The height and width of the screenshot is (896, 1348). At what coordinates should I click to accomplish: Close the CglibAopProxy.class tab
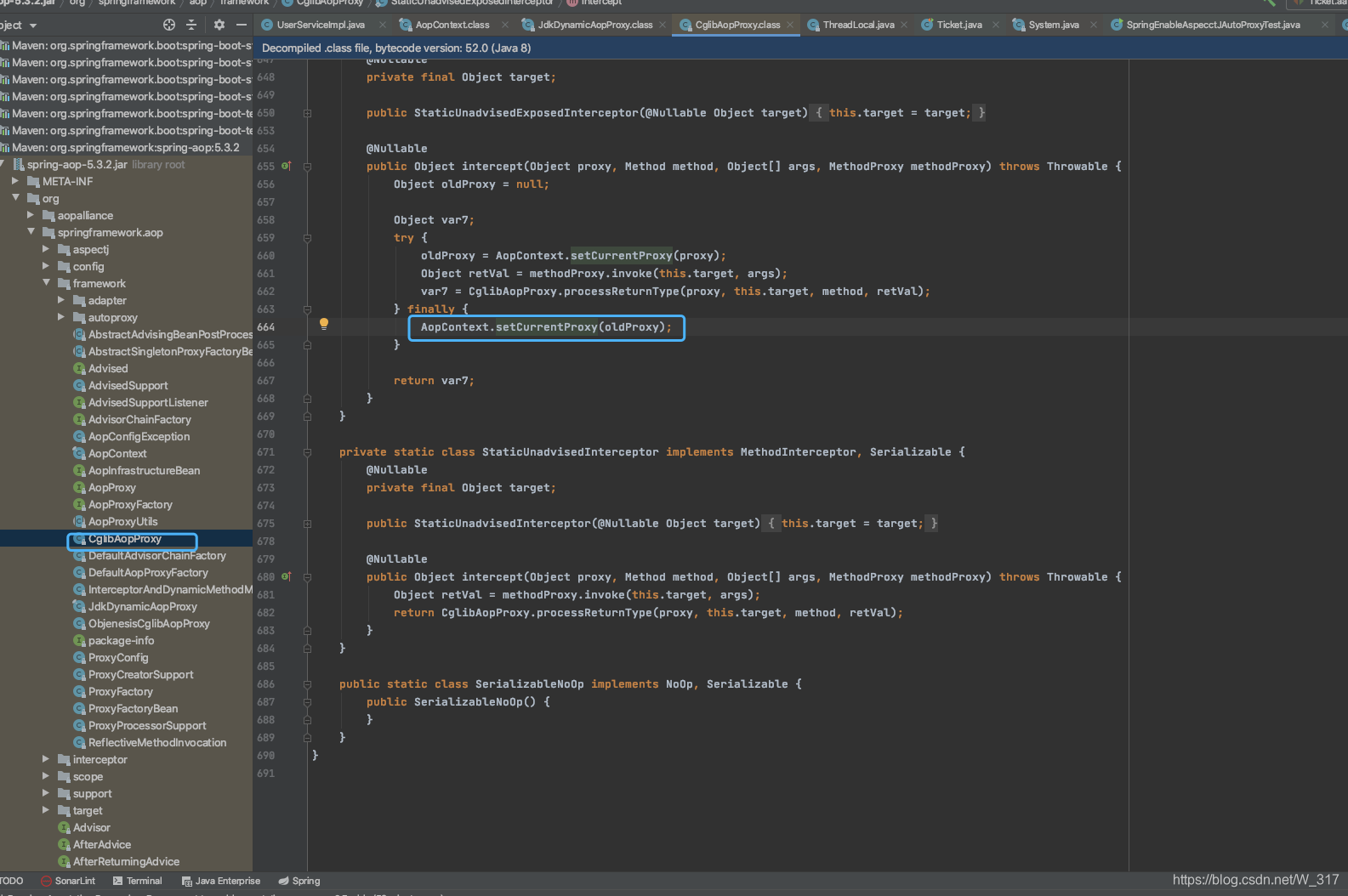791,25
